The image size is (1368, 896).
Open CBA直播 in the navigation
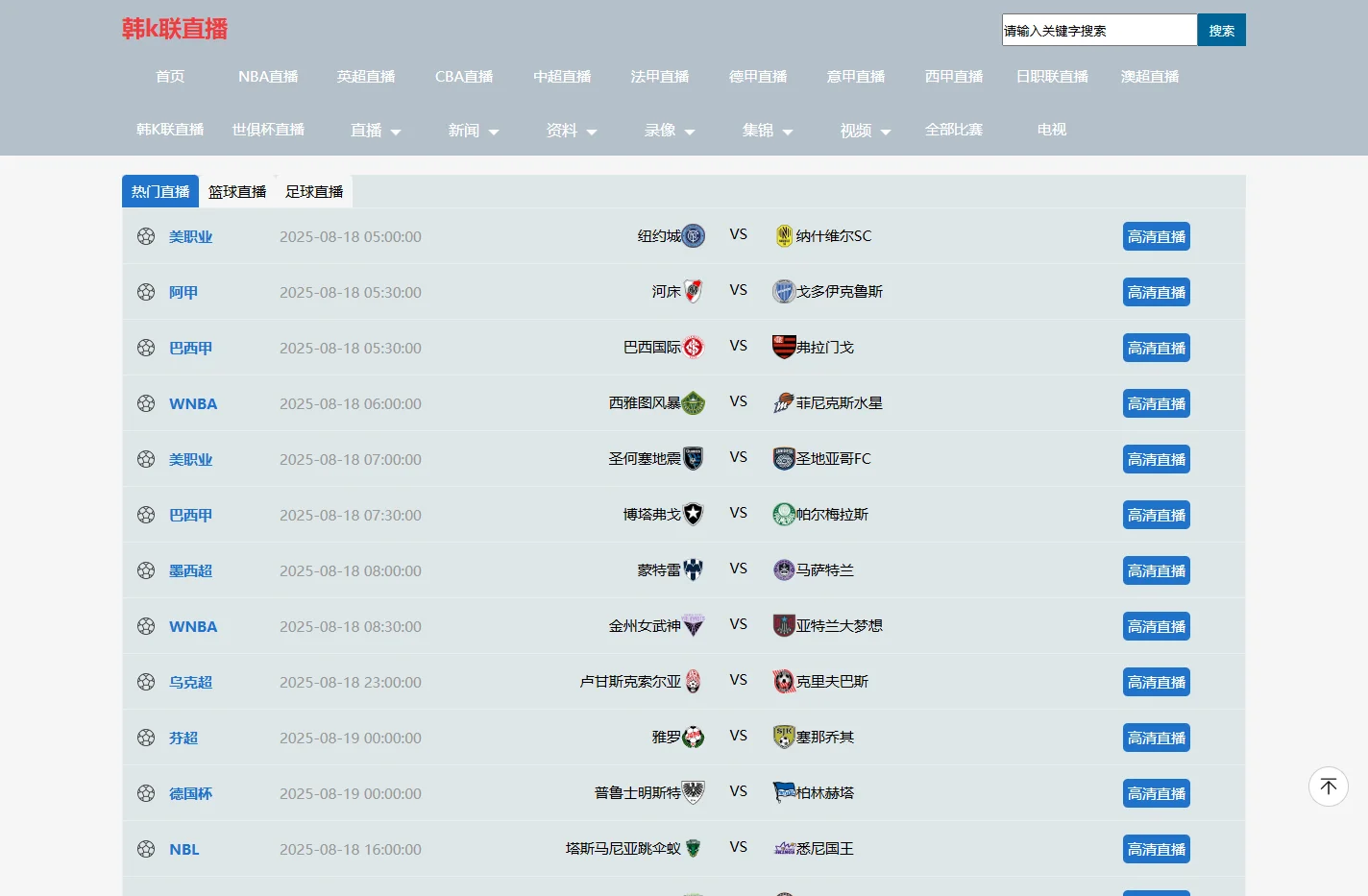[x=464, y=77]
